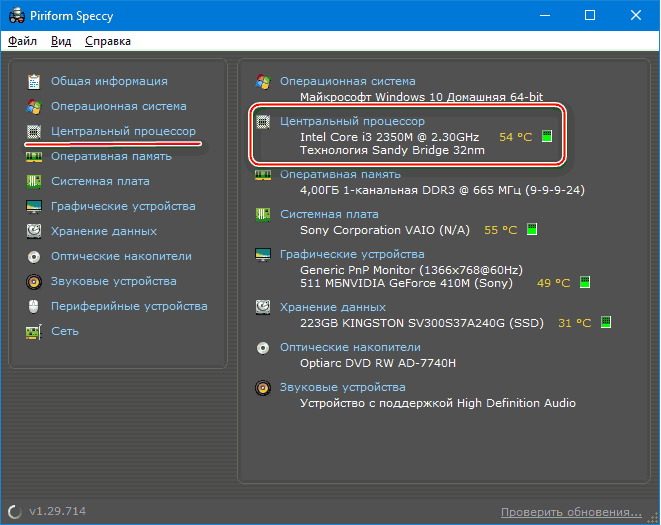This screenshot has width=661, height=525.
Task: Select Периферийные устройства in the sidebar
Action: coord(129,306)
